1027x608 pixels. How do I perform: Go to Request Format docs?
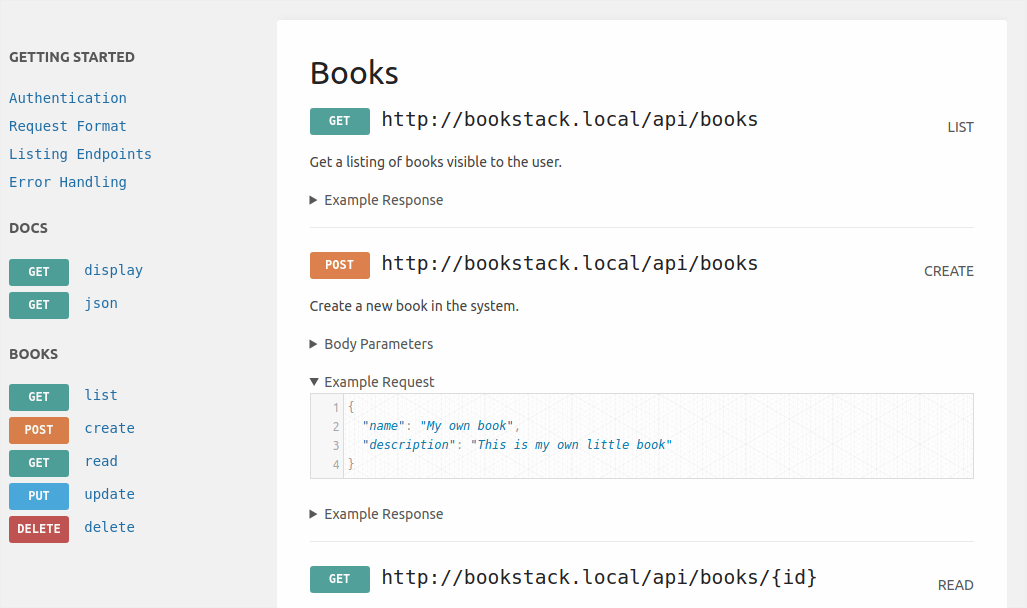point(67,126)
